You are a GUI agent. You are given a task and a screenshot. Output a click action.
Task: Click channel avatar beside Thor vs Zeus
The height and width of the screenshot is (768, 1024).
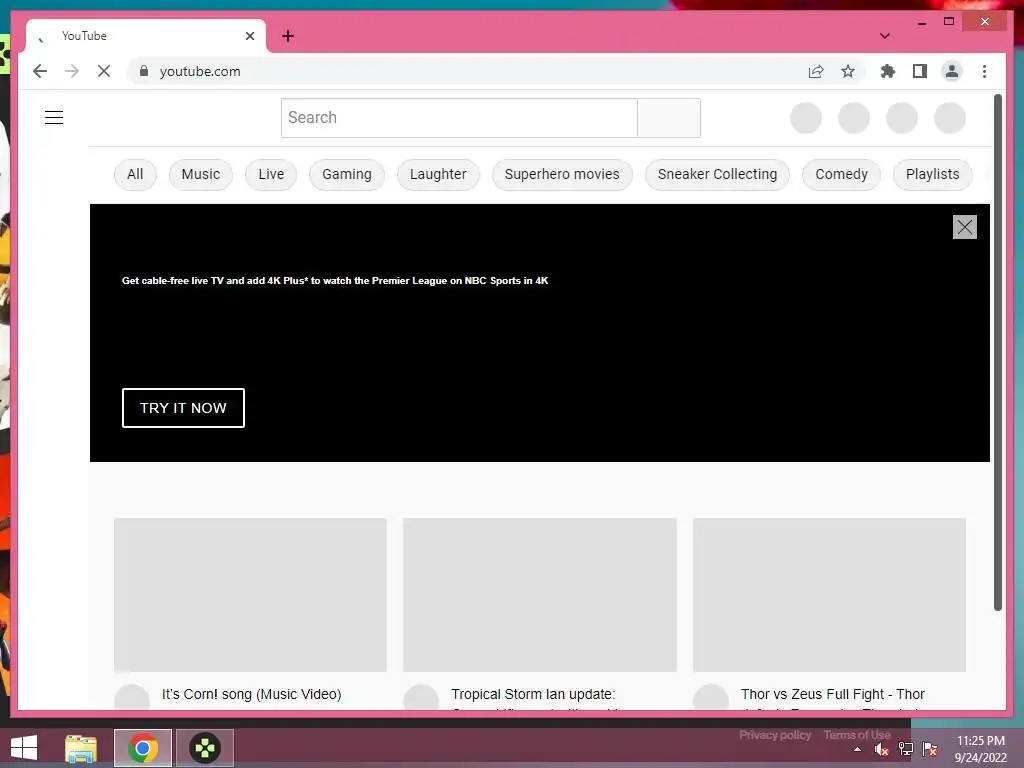(711, 697)
